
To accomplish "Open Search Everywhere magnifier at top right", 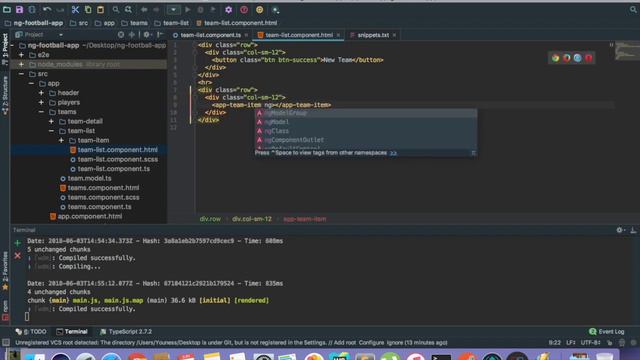I will click(633, 9).
